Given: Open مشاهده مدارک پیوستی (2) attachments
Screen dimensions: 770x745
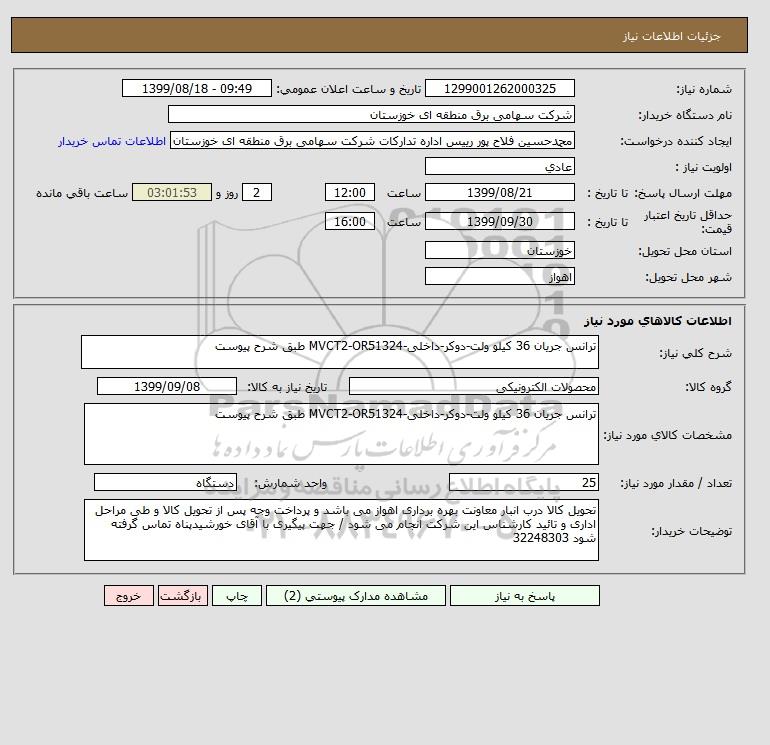Looking at the screenshot, I should pos(356,596).
